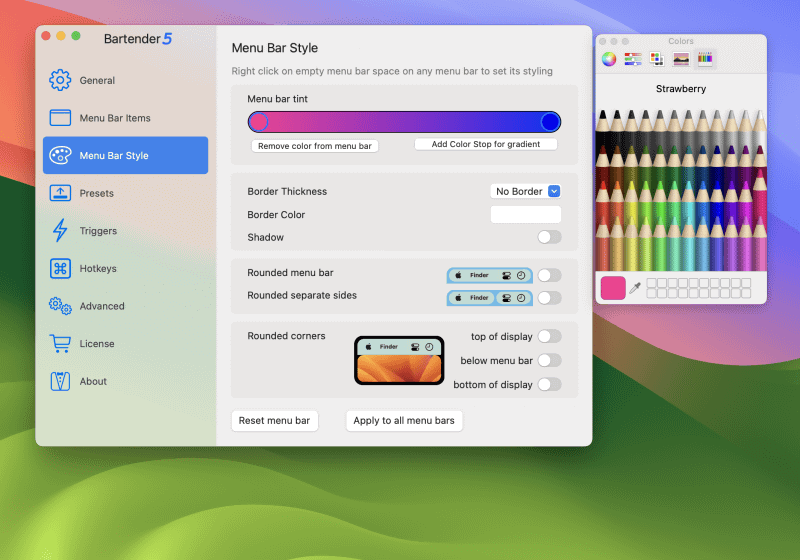Click the 'Rounded corners' label

point(286,336)
